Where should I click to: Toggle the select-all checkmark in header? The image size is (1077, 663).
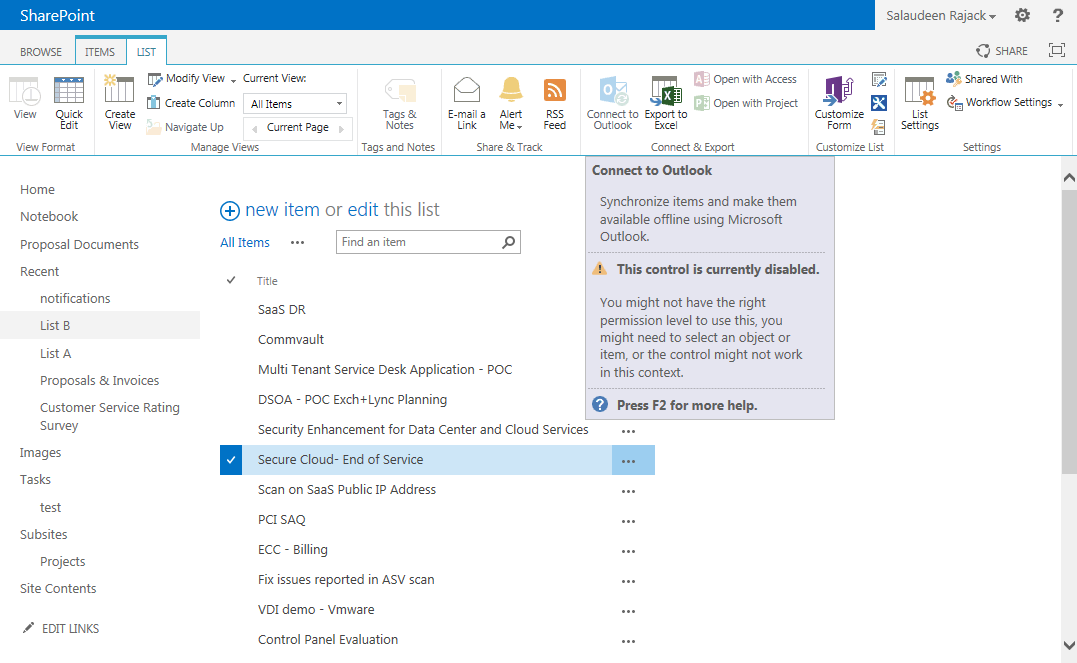[x=231, y=280]
